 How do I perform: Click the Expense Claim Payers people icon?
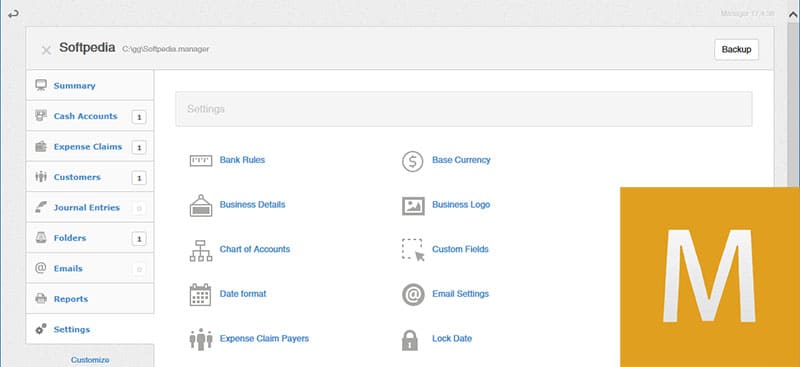point(201,339)
